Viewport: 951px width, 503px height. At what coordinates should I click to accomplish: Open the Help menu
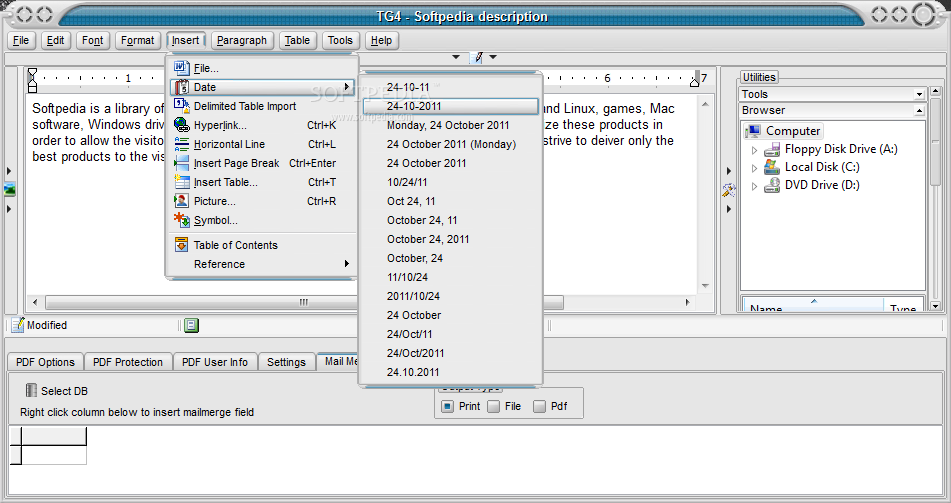coord(381,41)
